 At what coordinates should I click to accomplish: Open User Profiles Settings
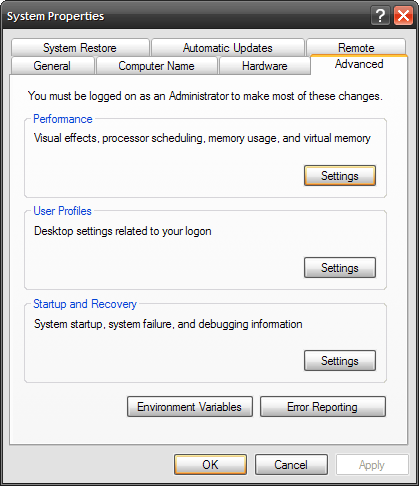click(x=340, y=268)
